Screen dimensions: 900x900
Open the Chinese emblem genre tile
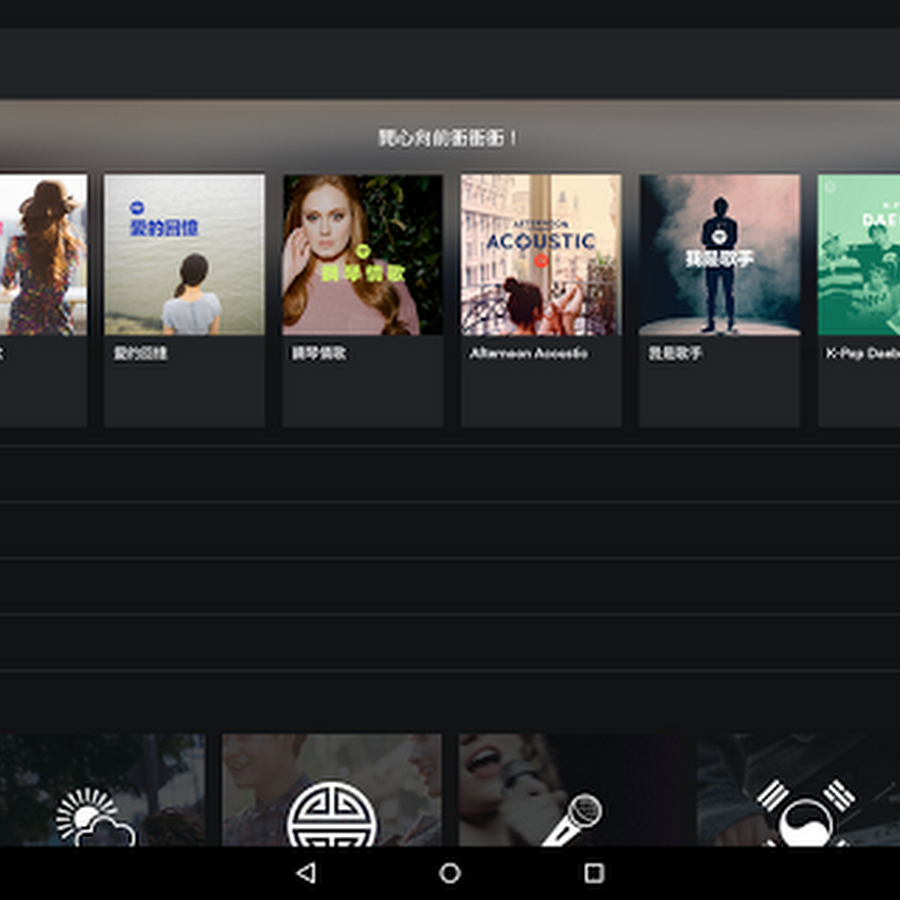coord(332,790)
